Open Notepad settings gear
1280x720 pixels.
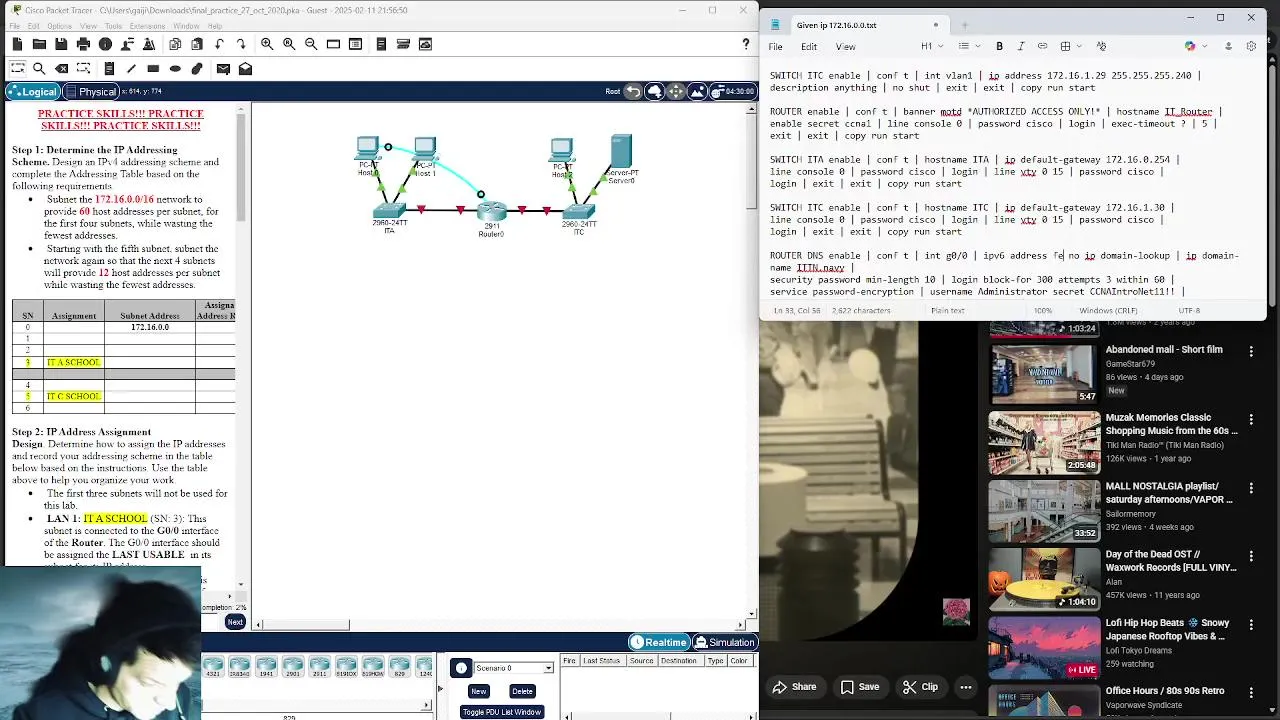[1251, 46]
